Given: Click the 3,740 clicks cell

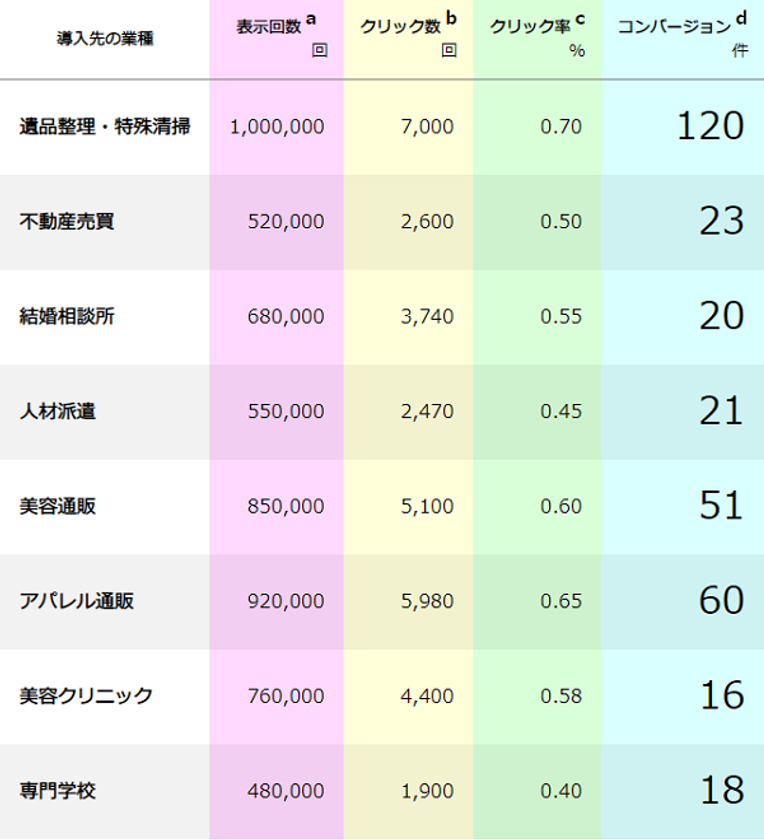Looking at the screenshot, I should coord(427,316).
